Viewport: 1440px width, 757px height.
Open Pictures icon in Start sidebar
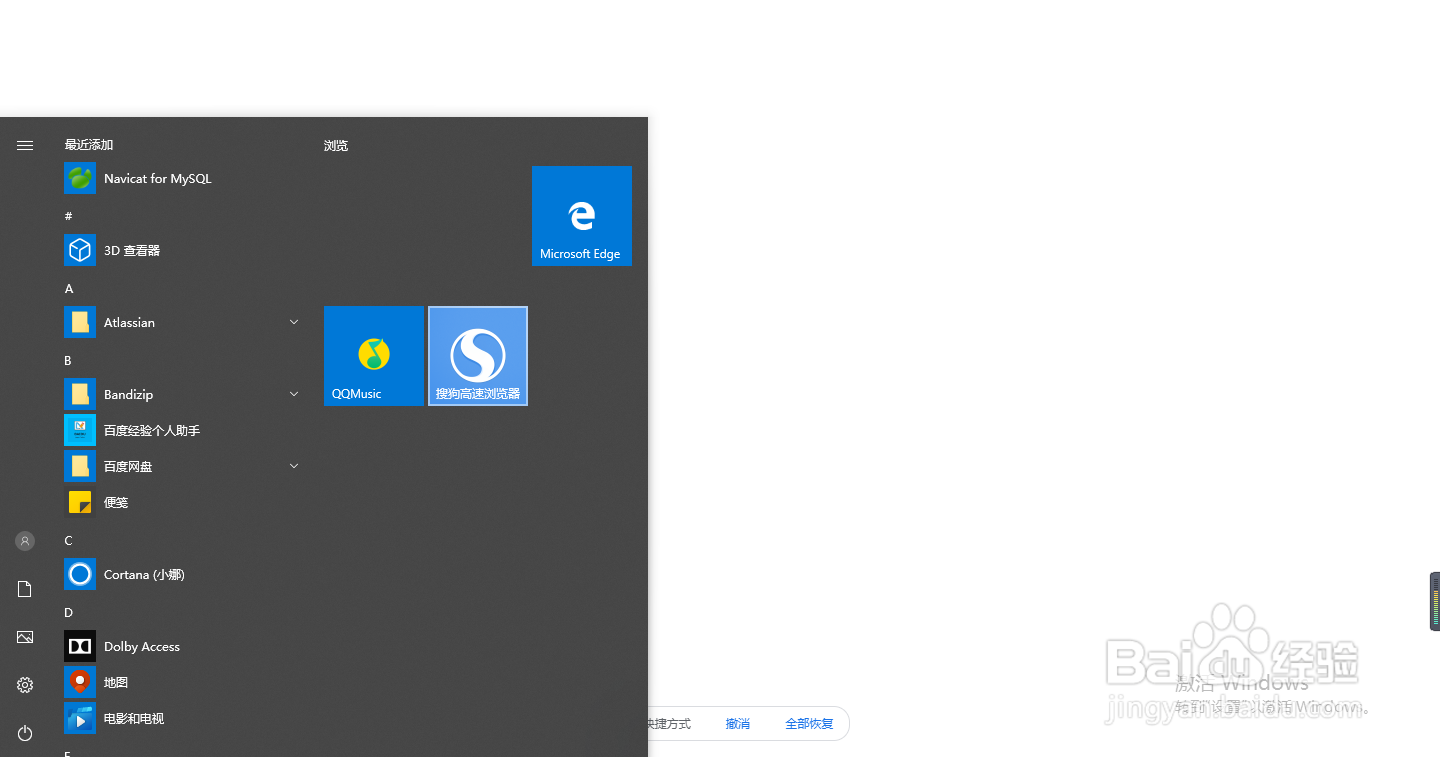point(25,637)
